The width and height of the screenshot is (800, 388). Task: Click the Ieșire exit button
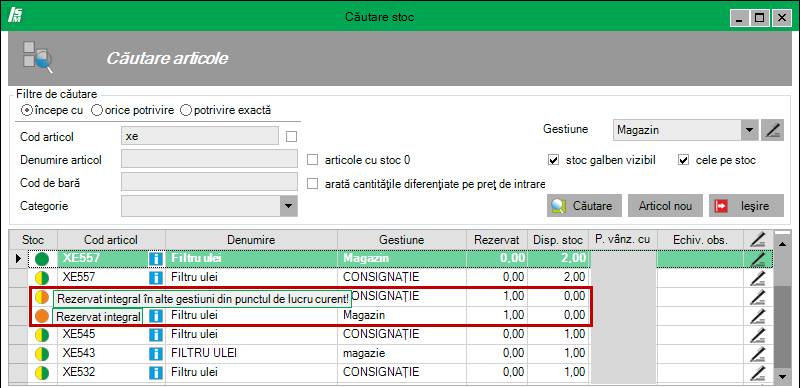[746, 206]
